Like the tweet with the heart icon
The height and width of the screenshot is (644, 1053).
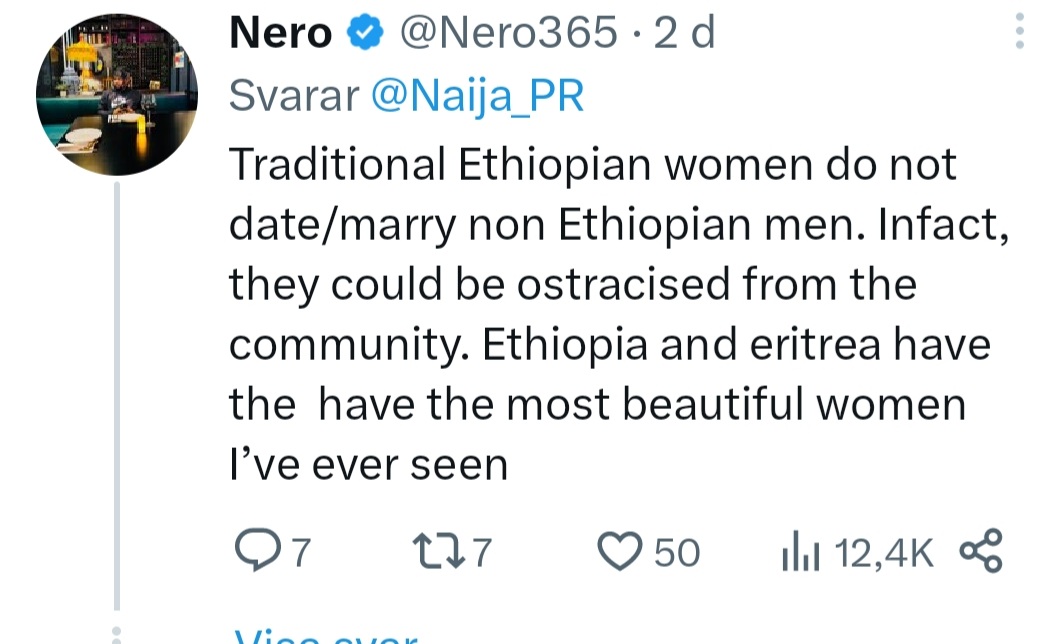click(x=619, y=551)
